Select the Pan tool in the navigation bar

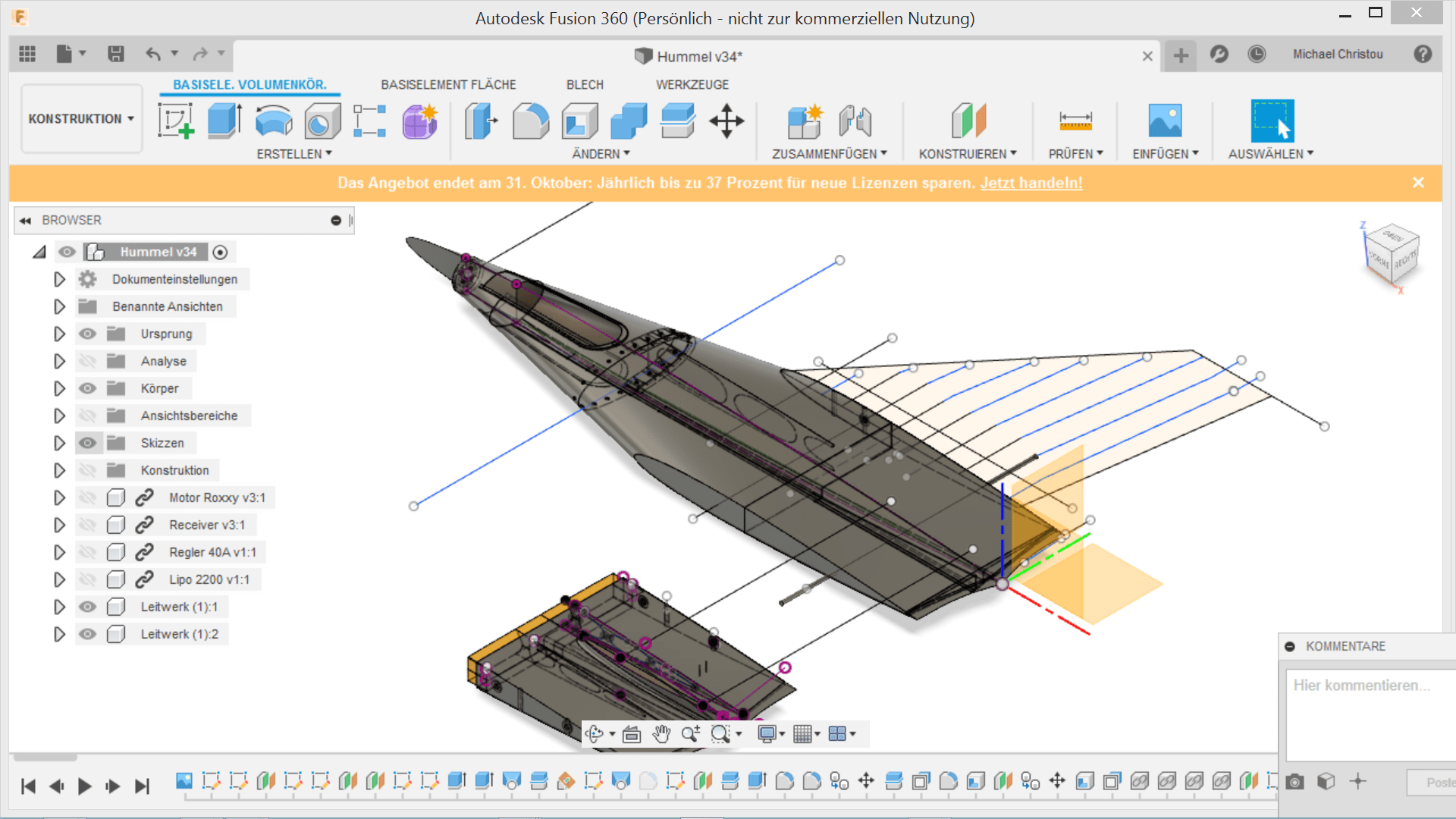click(661, 734)
